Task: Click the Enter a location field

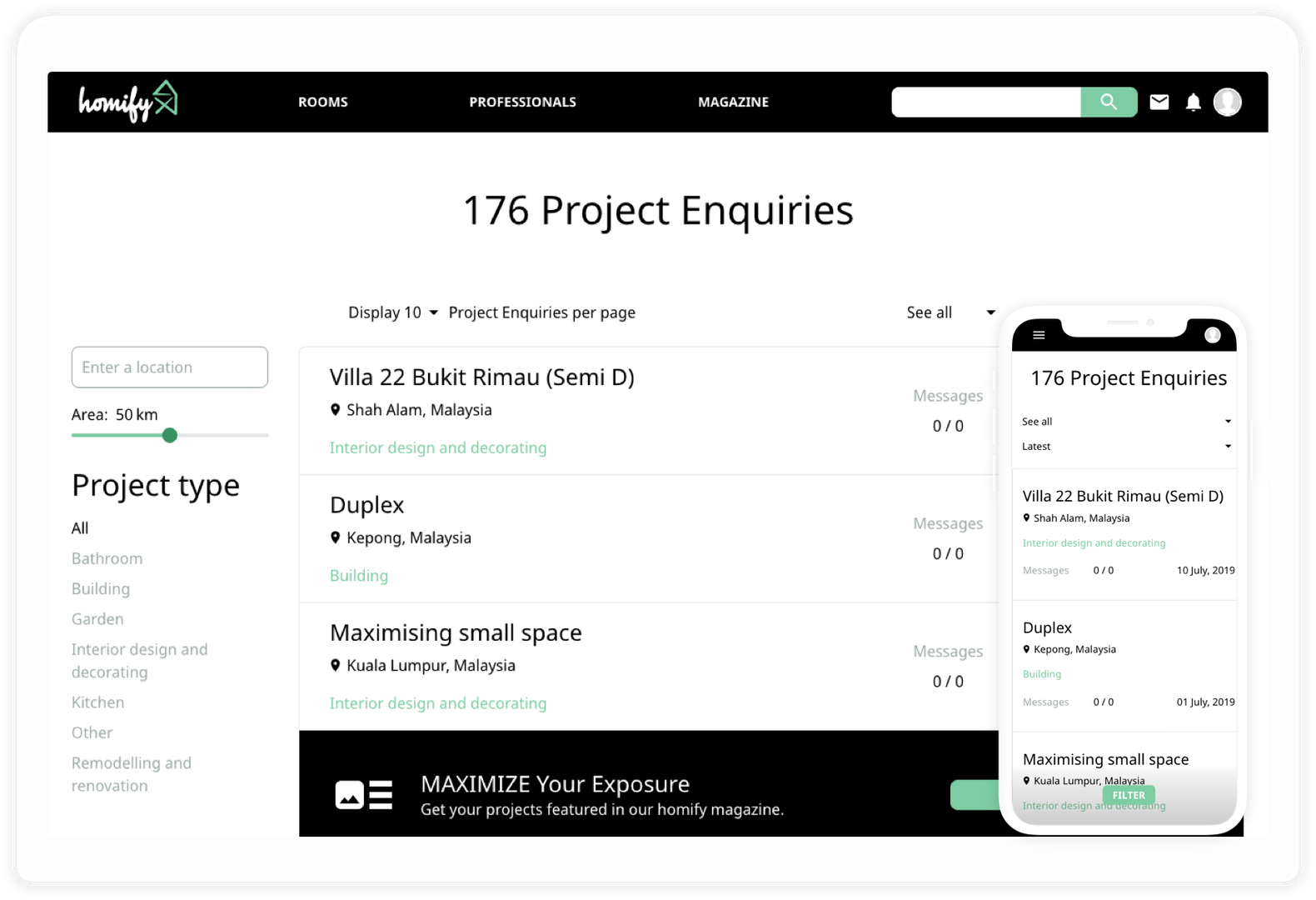Action: (170, 367)
